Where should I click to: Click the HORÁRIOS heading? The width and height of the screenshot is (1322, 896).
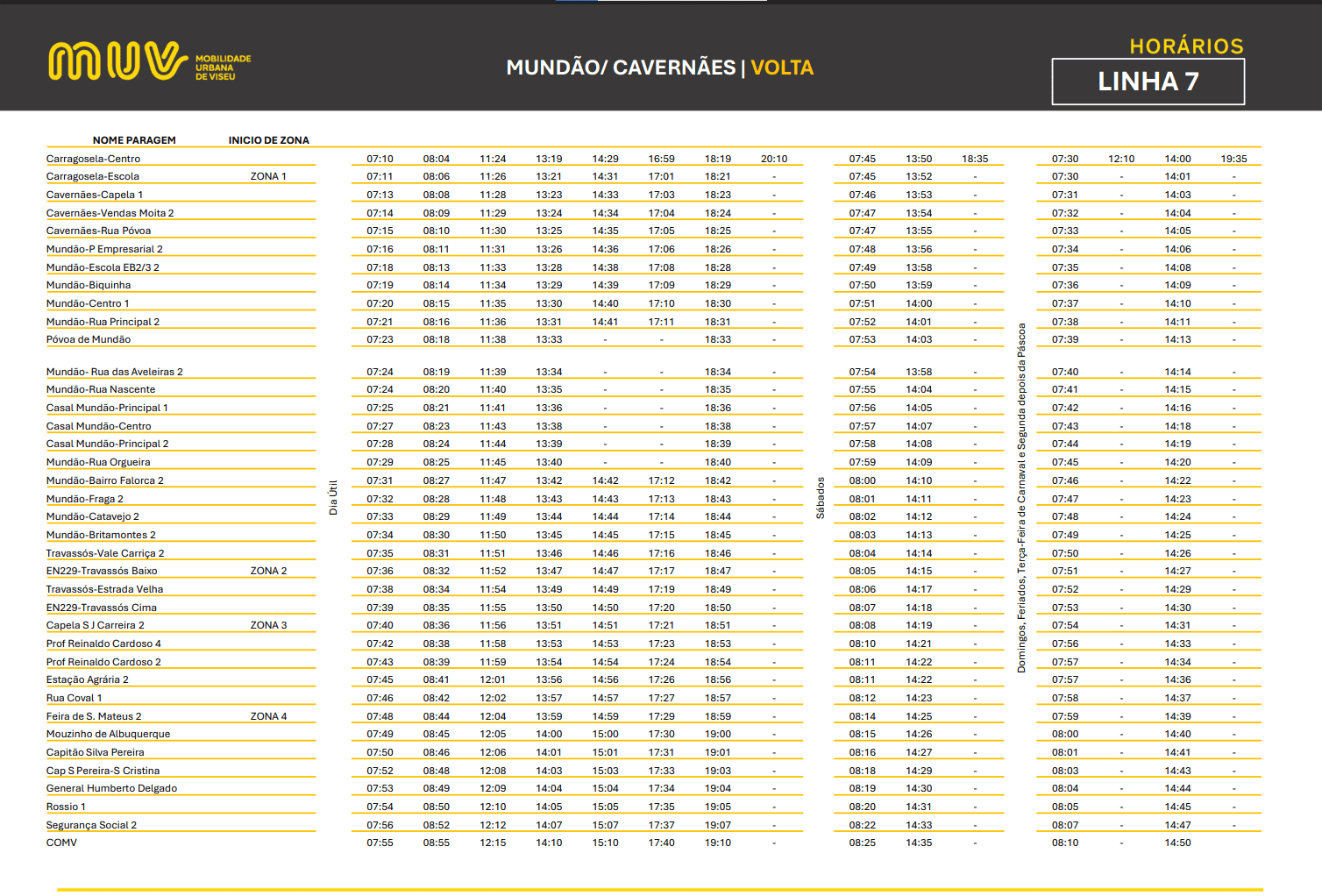click(x=1186, y=46)
